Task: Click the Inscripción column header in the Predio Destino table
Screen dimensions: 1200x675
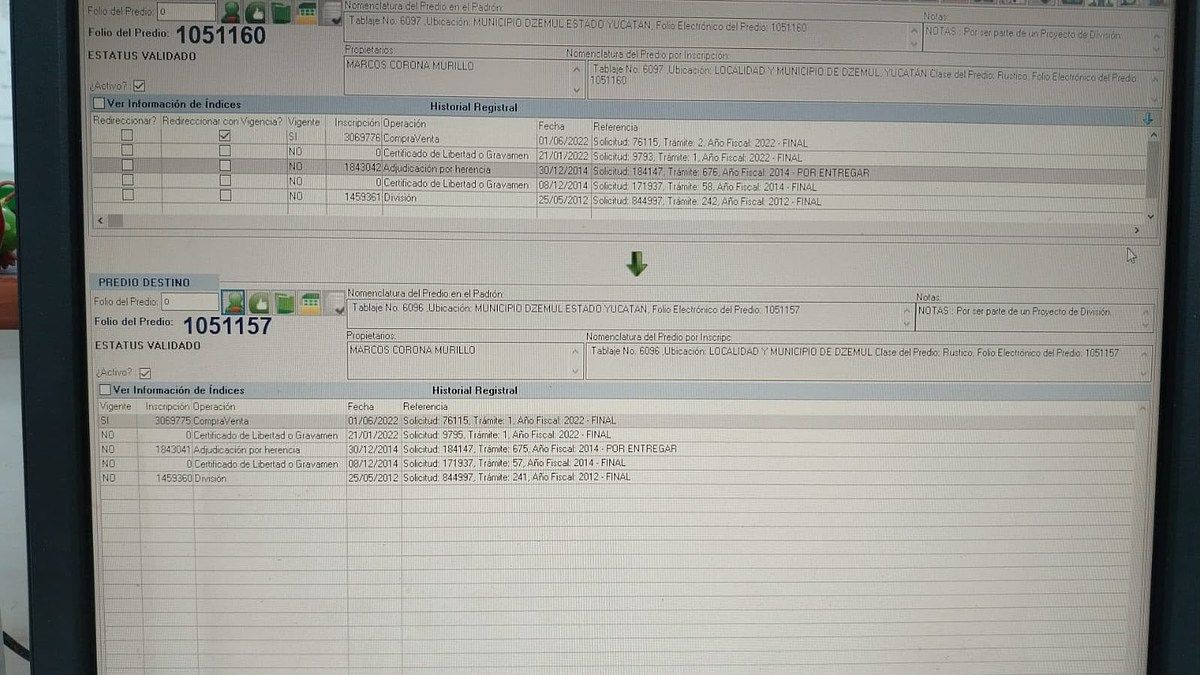Action: (167, 407)
